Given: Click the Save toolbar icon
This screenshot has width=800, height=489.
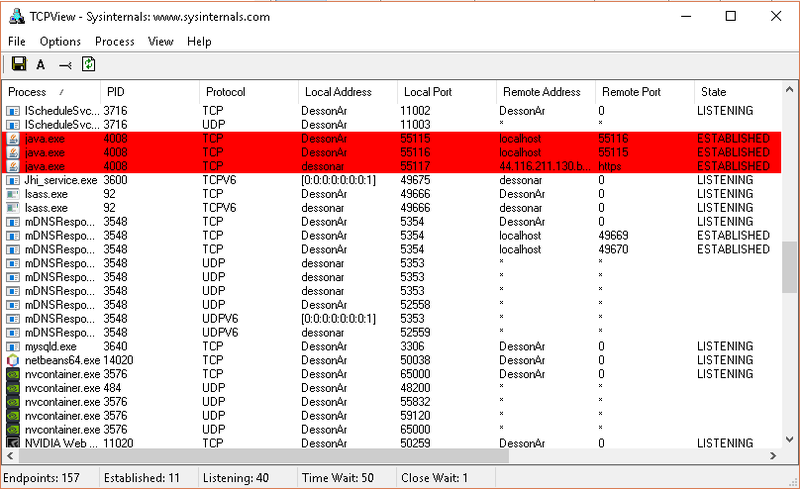Looking at the screenshot, I should point(19,64).
